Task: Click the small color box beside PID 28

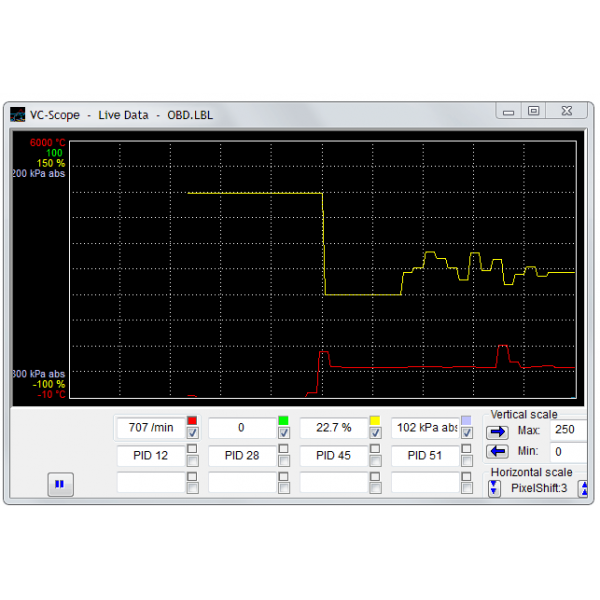Action: click(x=284, y=448)
